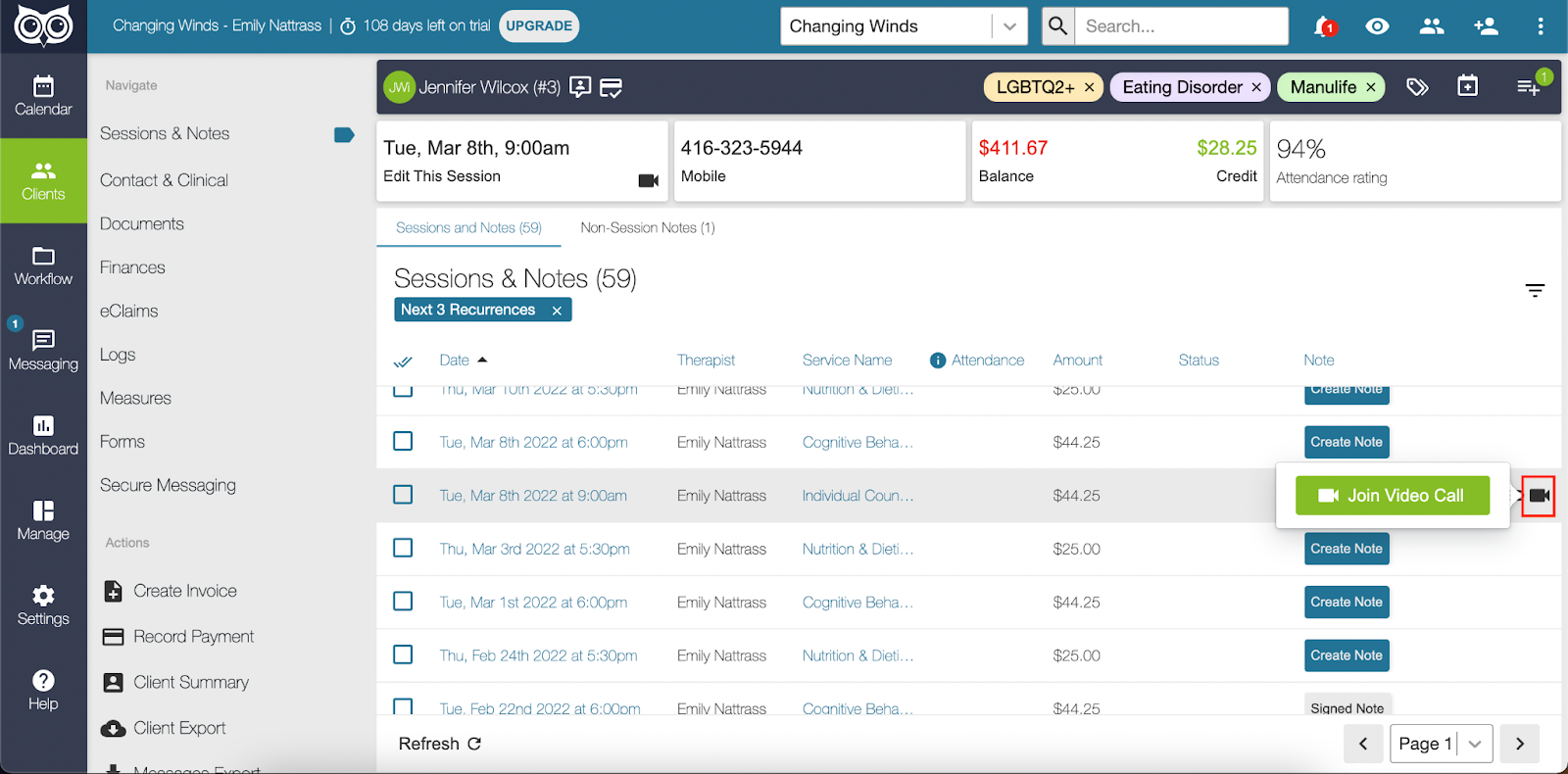Open the Page 1 dropdown
1568x774 pixels.
coord(1441,744)
